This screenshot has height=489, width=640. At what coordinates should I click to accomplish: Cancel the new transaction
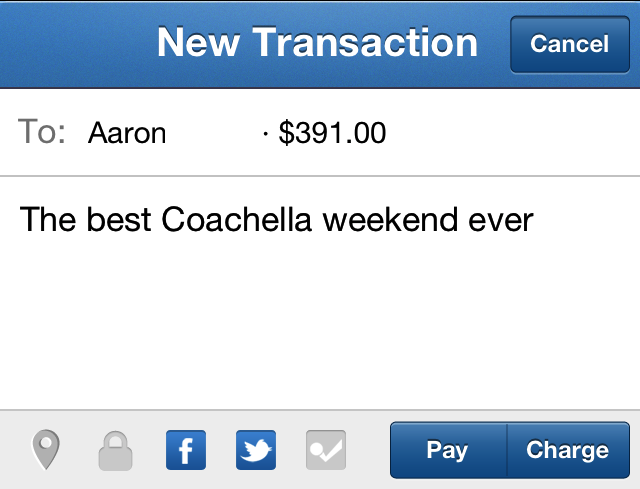pos(569,44)
